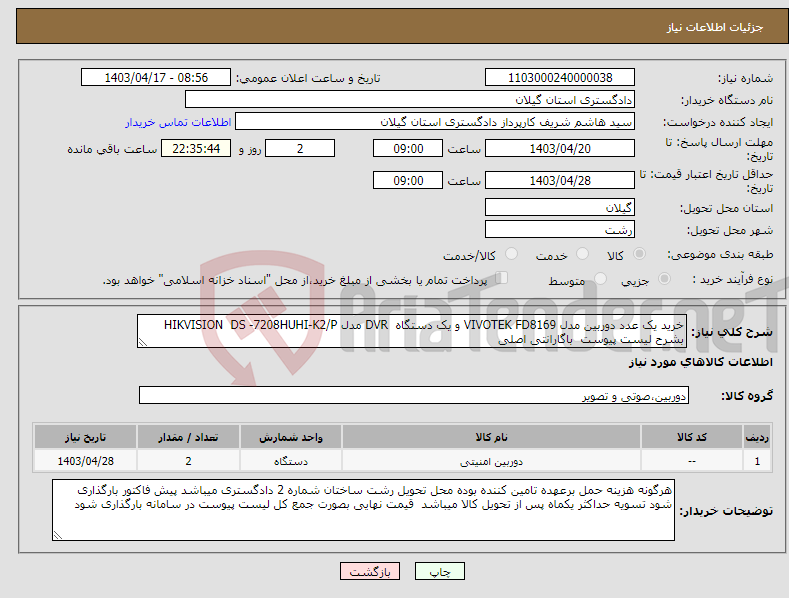Click the تعداد / مقدار column header
Viewport: 789px width, 598px height.
[x=188, y=437]
